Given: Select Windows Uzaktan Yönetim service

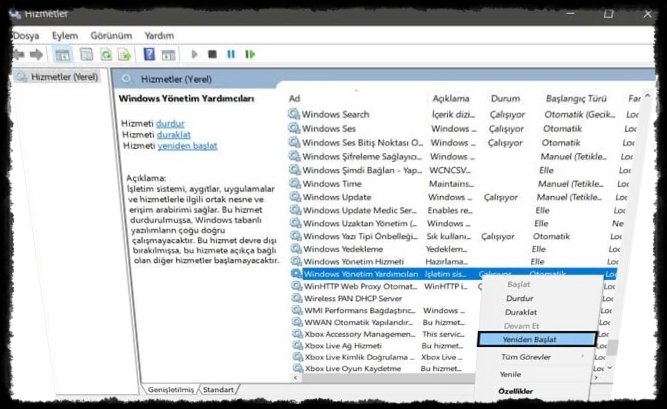Looking at the screenshot, I should [x=457, y=223].
